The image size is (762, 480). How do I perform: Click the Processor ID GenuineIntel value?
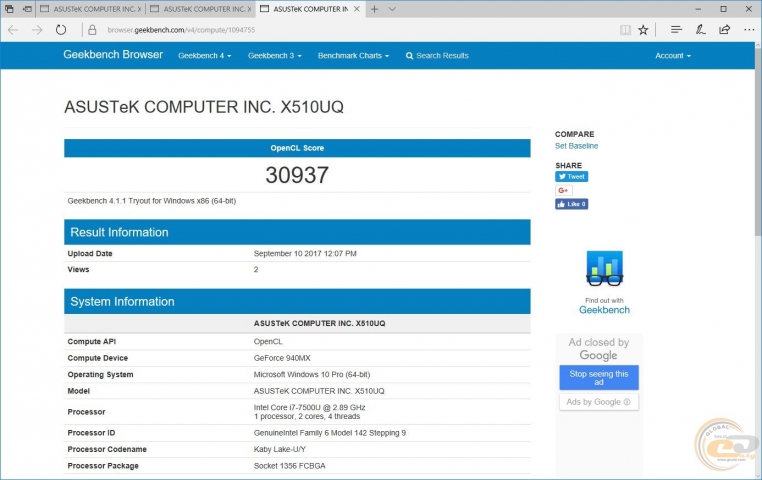(x=329, y=433)
